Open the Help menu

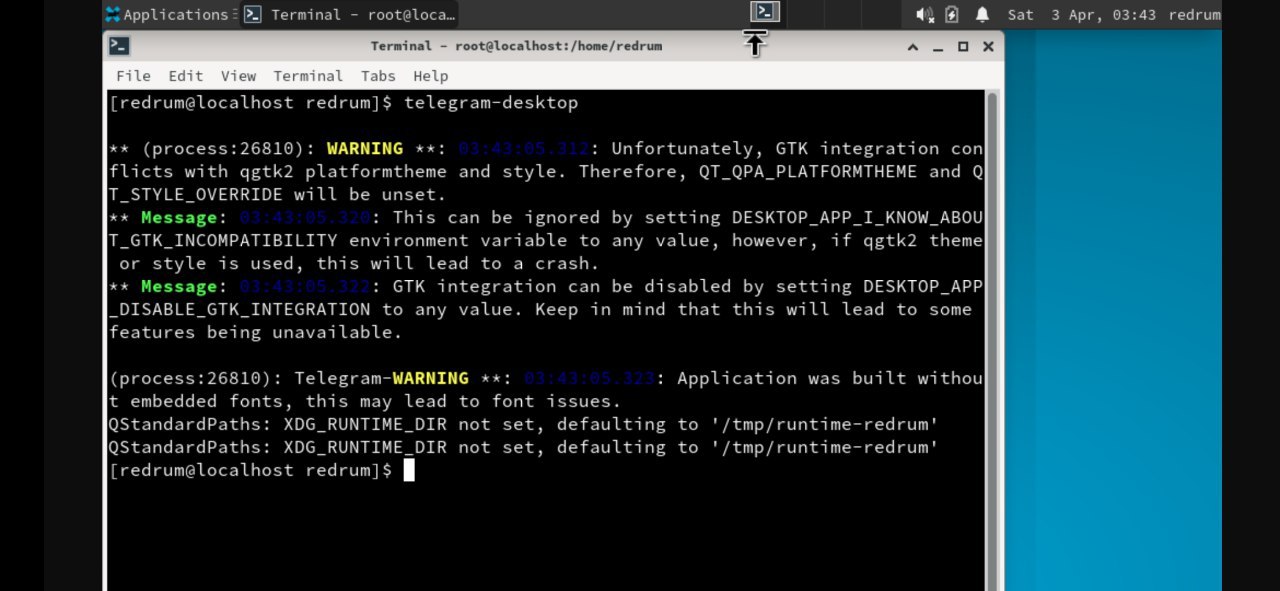tap(430, 76)
